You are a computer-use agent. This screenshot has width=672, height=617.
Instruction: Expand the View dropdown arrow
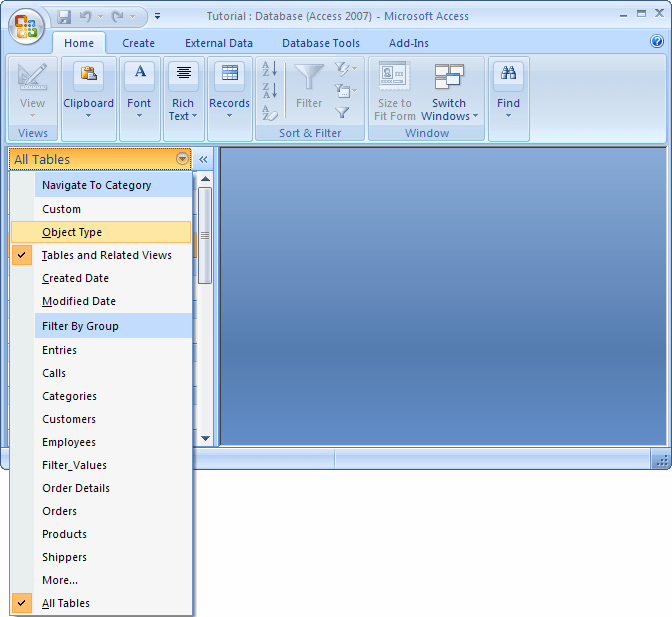[33, 116]
